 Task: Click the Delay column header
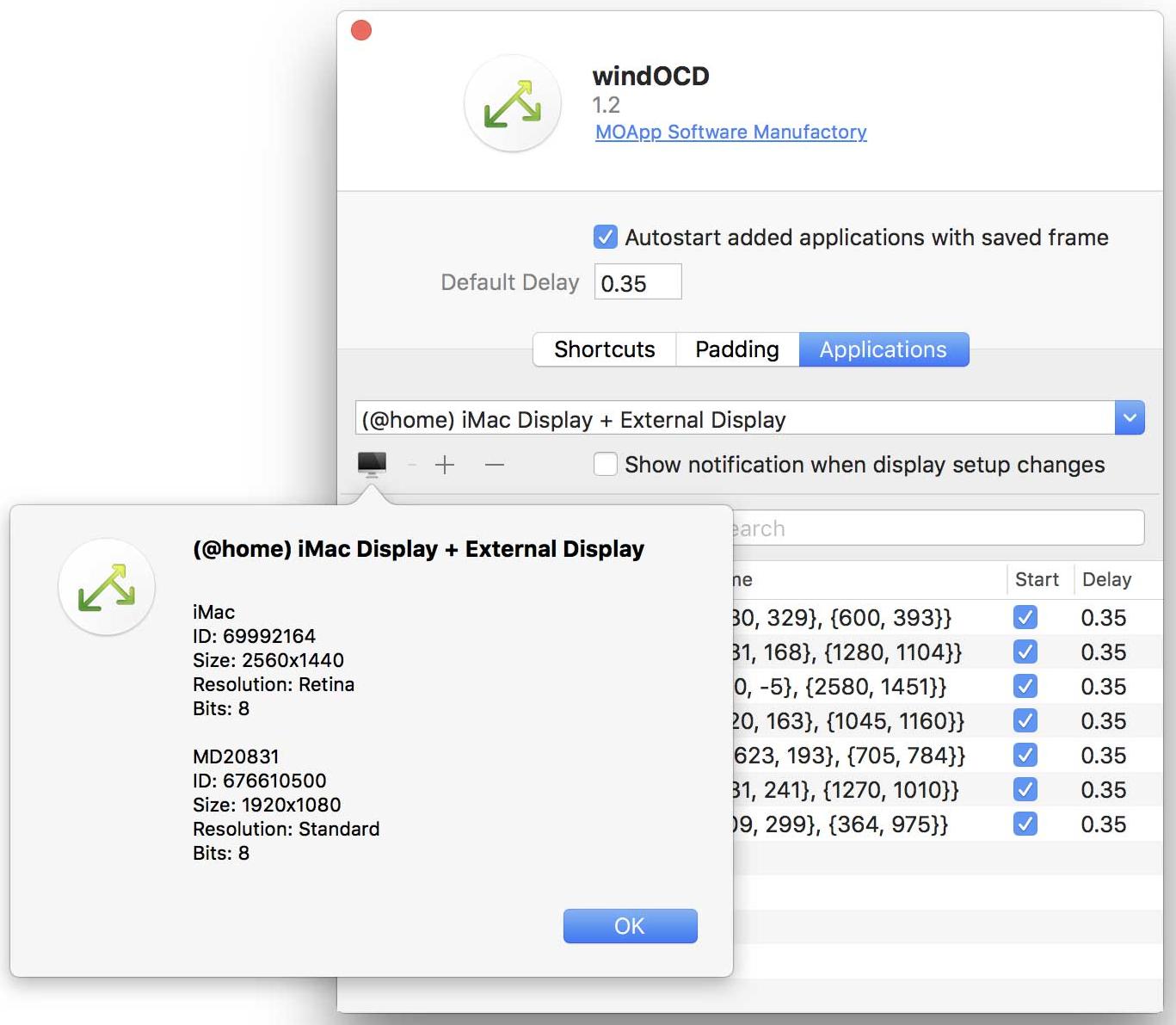(x=1106, y=579)
